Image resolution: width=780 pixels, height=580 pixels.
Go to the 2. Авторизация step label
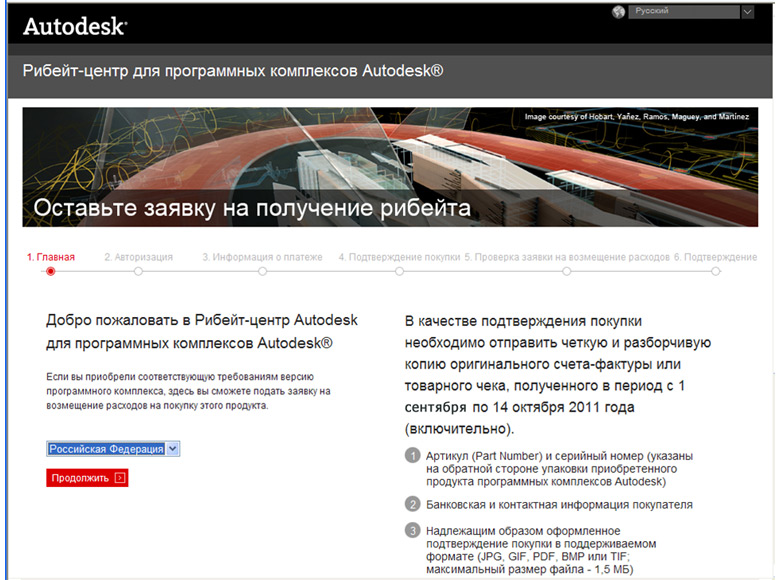(x=138, y=257)
